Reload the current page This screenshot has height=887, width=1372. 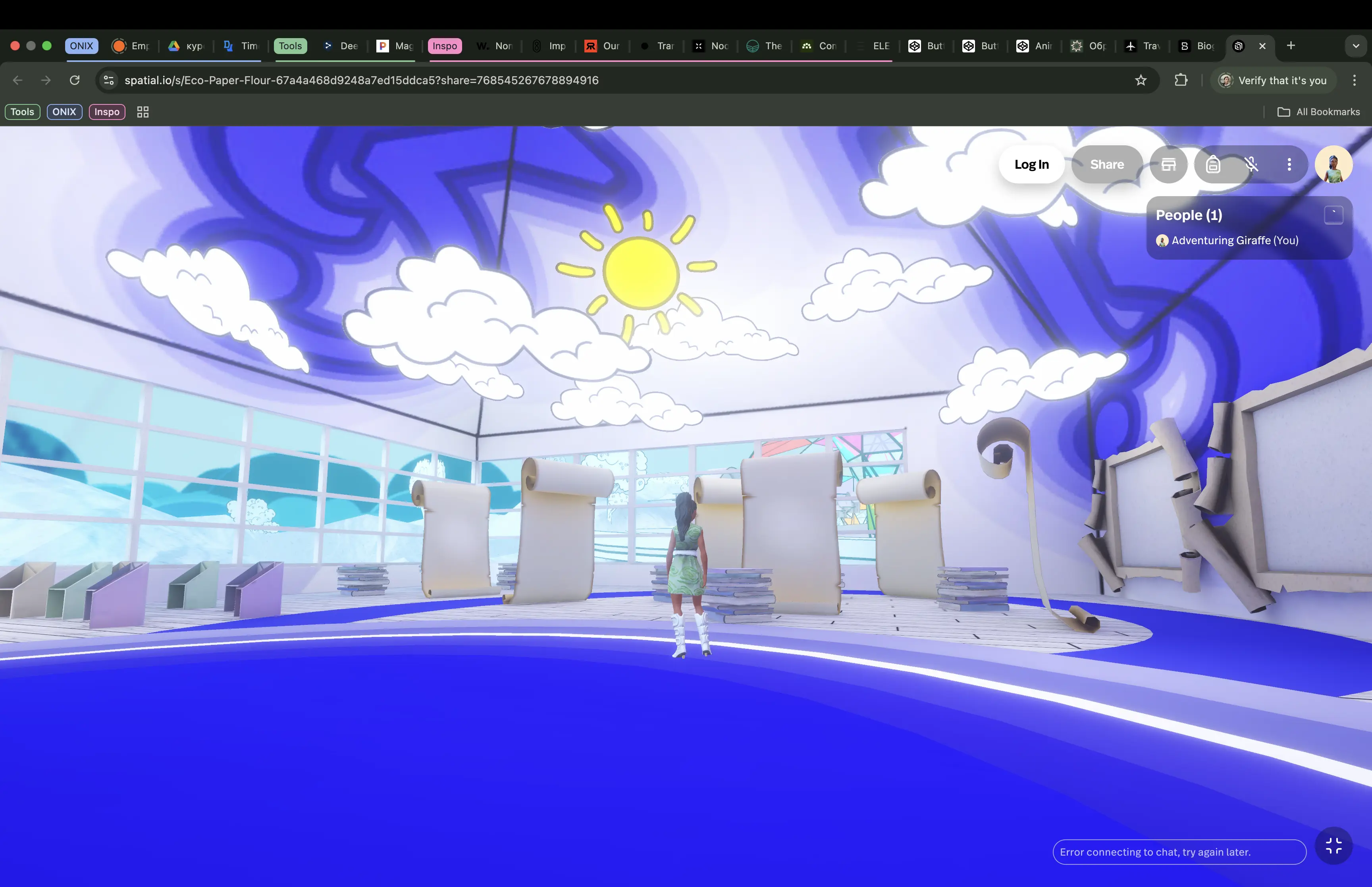75,80
